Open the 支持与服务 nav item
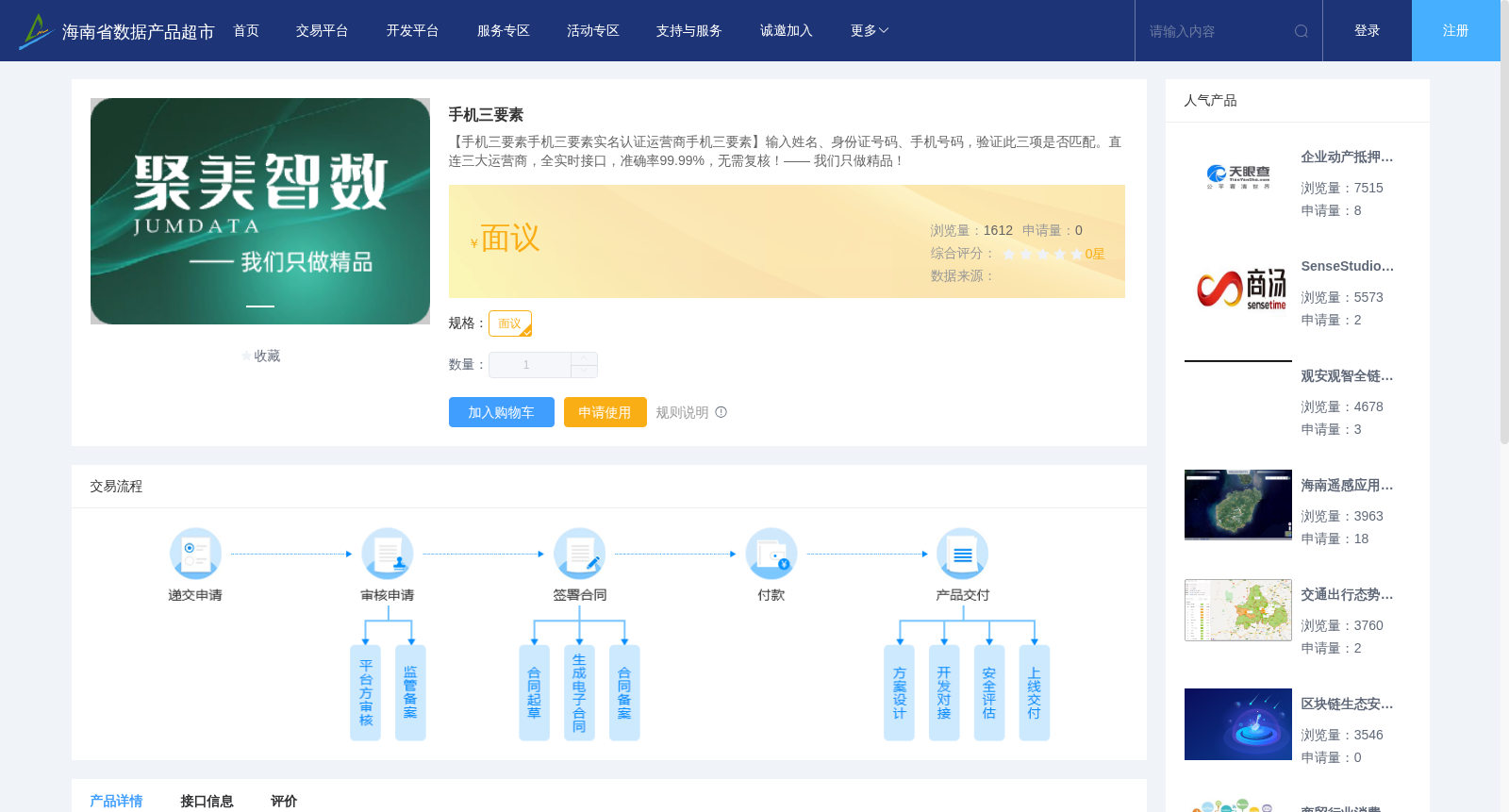 pos(689,31)
